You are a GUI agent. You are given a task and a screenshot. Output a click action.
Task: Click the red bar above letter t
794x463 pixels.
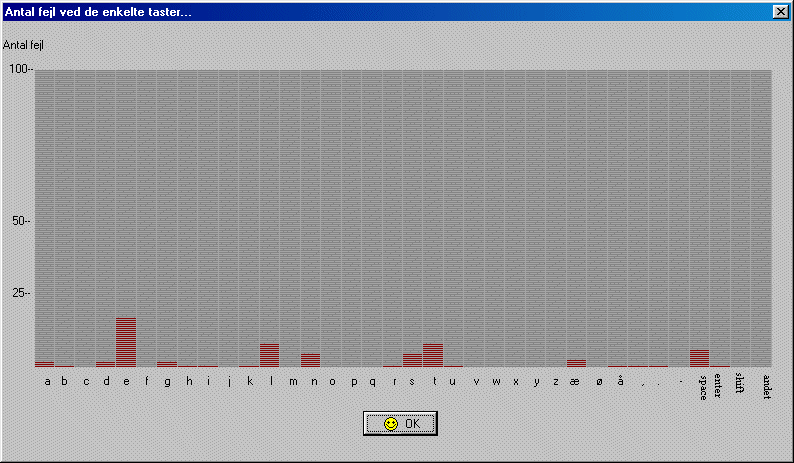[433, 355]
